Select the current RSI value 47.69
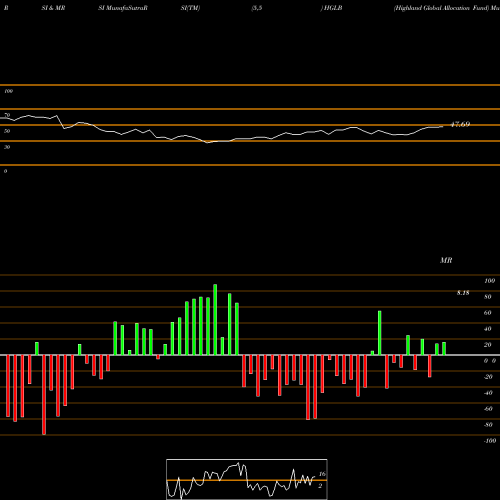Viewport: 500px width, 500px height. 460,124
